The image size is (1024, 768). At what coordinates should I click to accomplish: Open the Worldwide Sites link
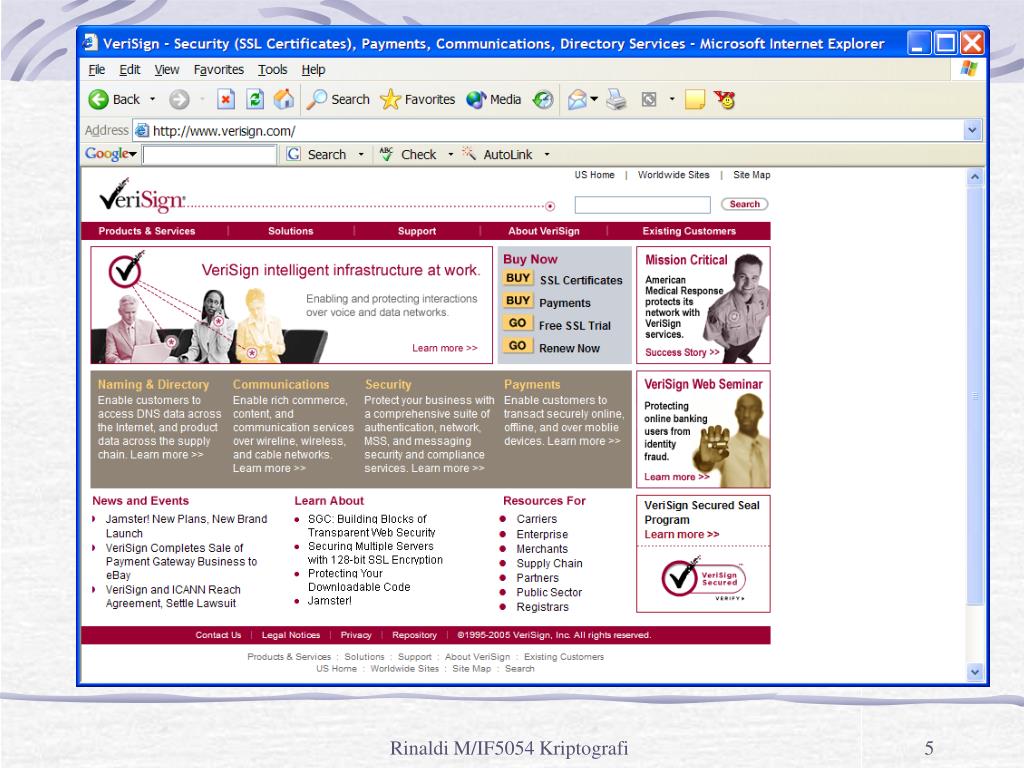click(673, 175)
